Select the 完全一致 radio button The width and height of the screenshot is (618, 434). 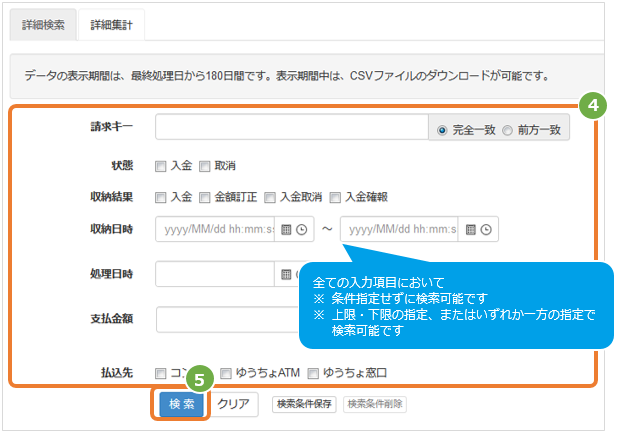pyautogui.click(x=442, y=130)
